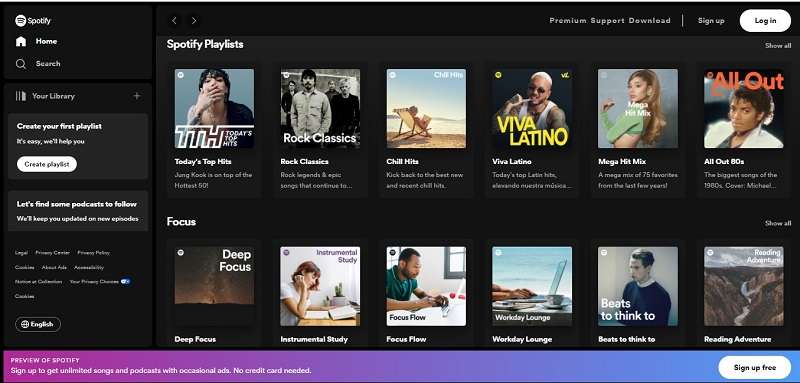This screenshot has width=800, height=383.
Task: Click the Reading Adventure title text
Action: (x=737, y=339)
